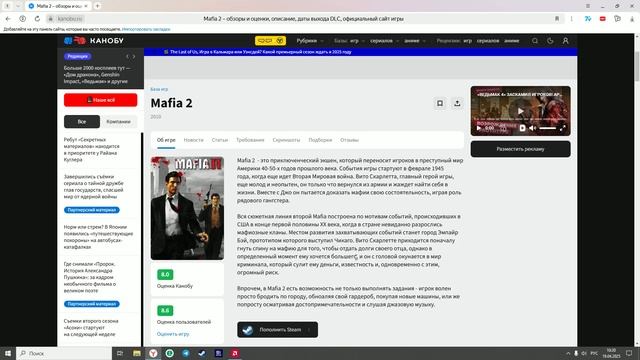Expand the Базы сериалов dropdown

pyautogui.click(x=384, y=41)
